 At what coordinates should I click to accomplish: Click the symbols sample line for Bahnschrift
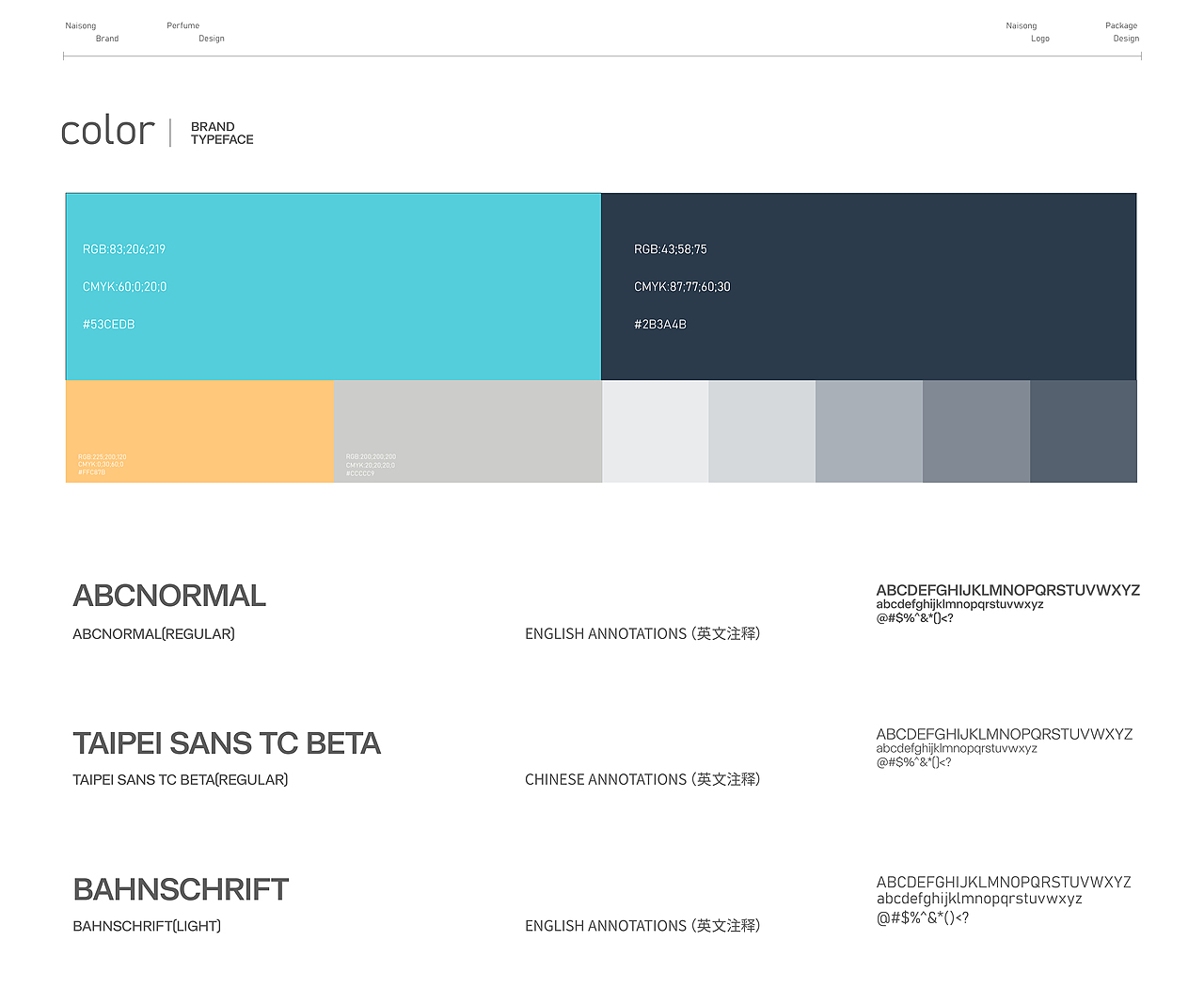click(x=923, y=917)
